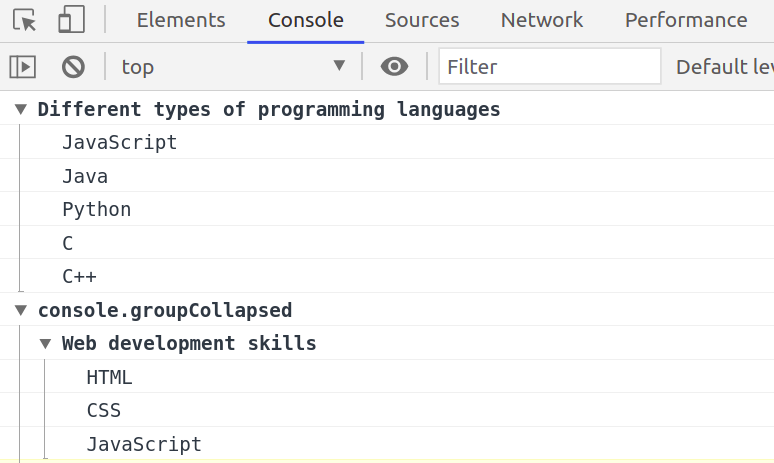Screen dimensions: 774x463
Task: Open the Elements tab
Action: click(181, 20)
